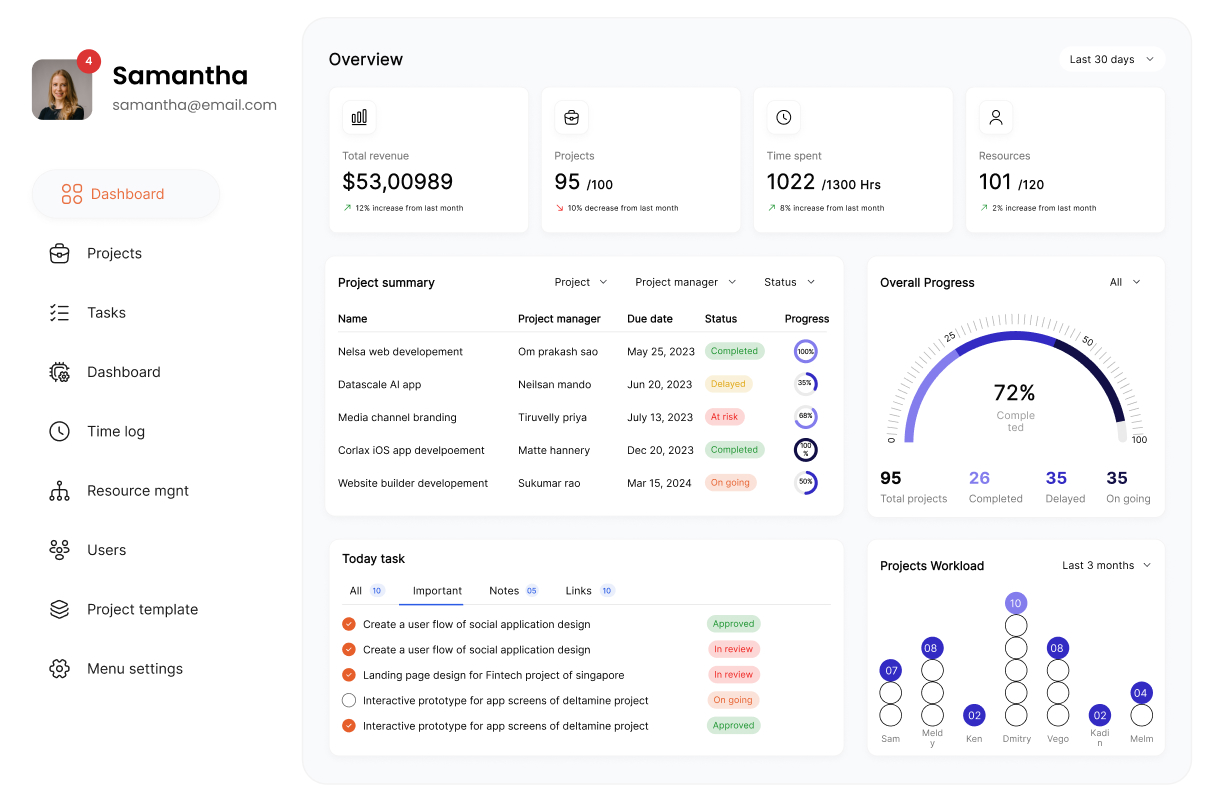Uncheck the Landing page design Fintech task
1210x808 pixels.
pos(350,674)
